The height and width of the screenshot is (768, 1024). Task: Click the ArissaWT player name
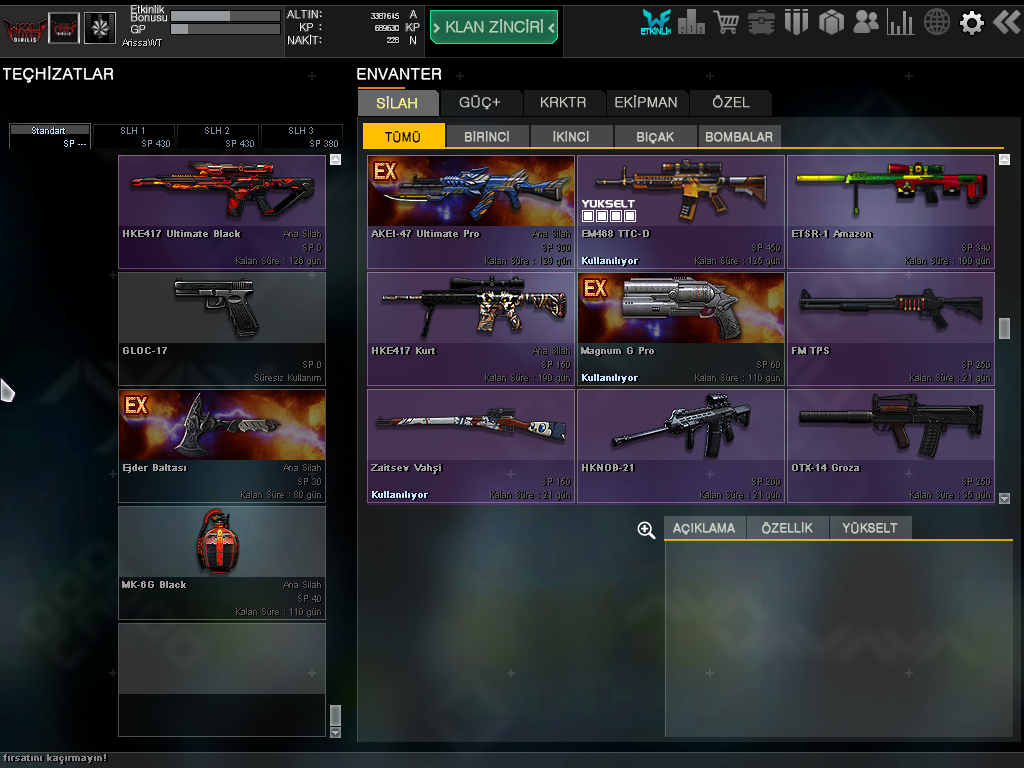tap(142, 42)
